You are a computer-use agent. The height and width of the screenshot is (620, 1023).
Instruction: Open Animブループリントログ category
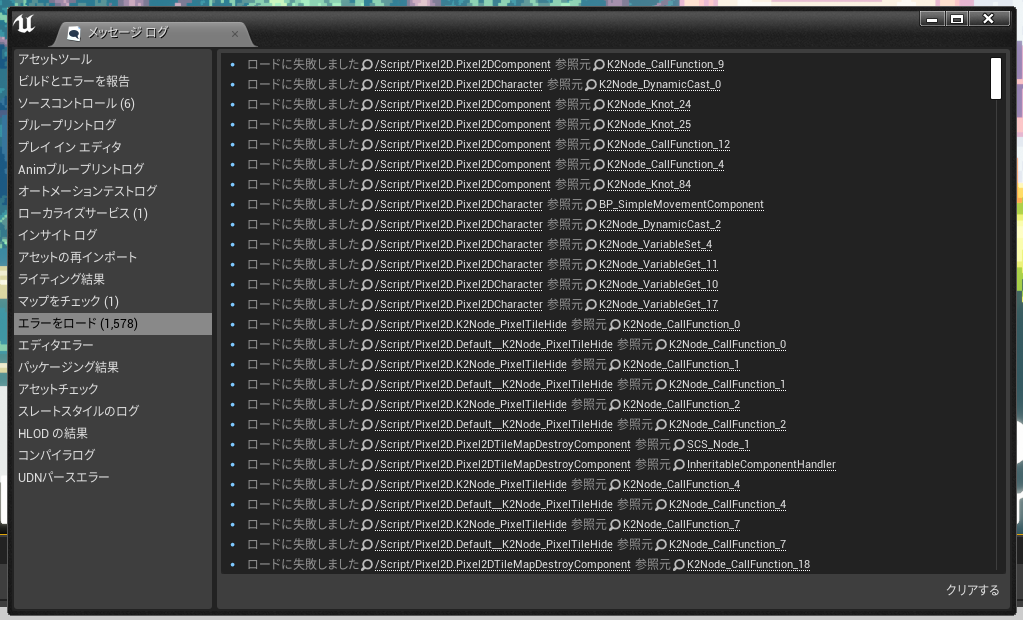pos(113,169)
